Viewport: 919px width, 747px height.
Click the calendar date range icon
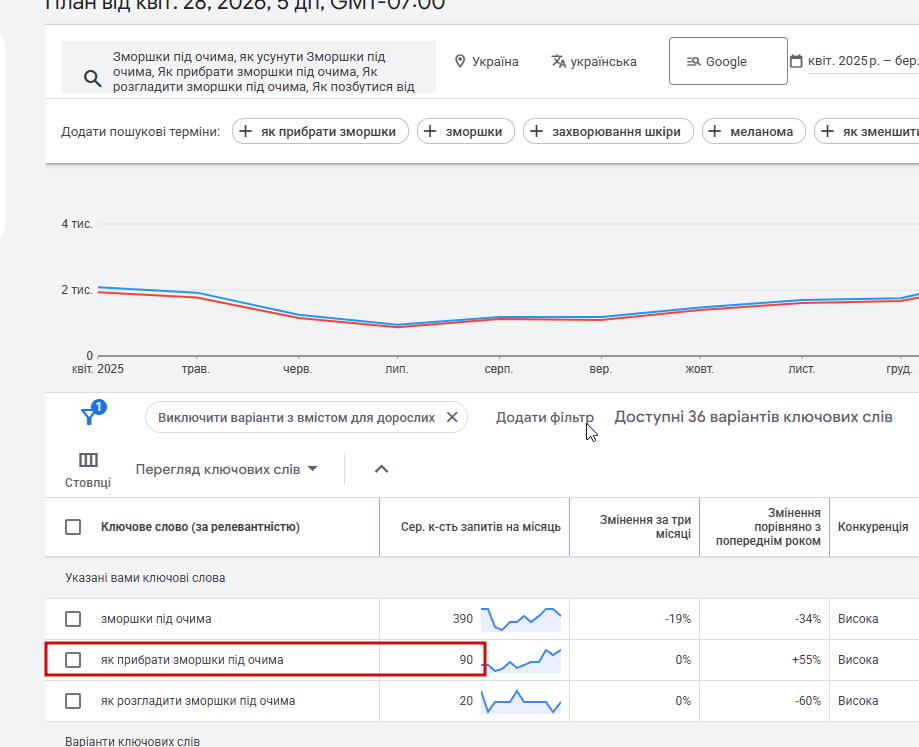coord(796,61)
